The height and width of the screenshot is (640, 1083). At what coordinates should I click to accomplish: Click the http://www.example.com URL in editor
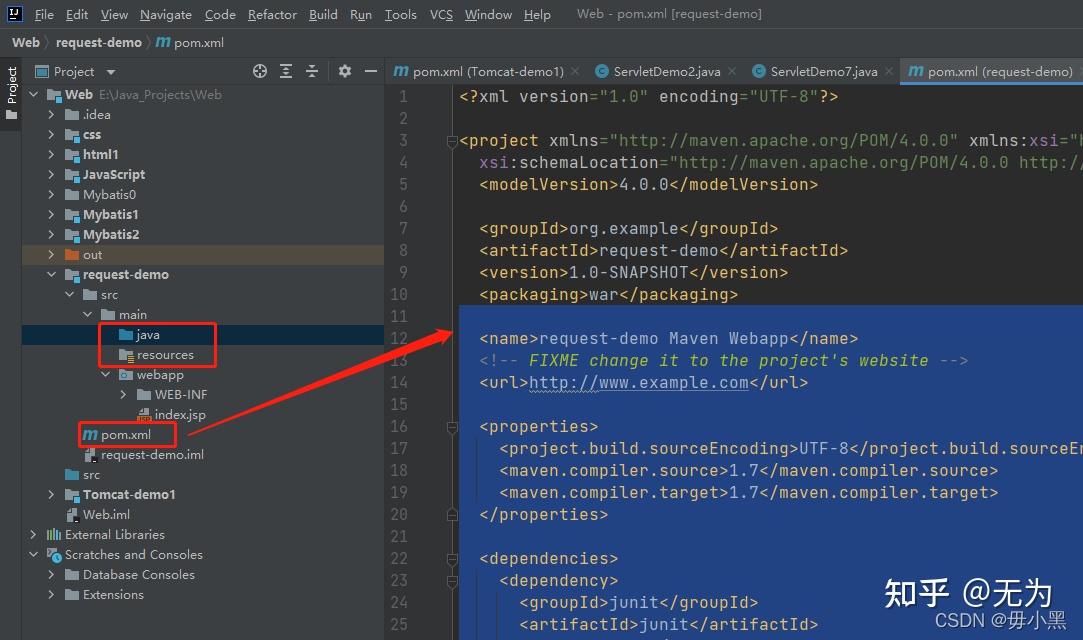coord(639,383)
